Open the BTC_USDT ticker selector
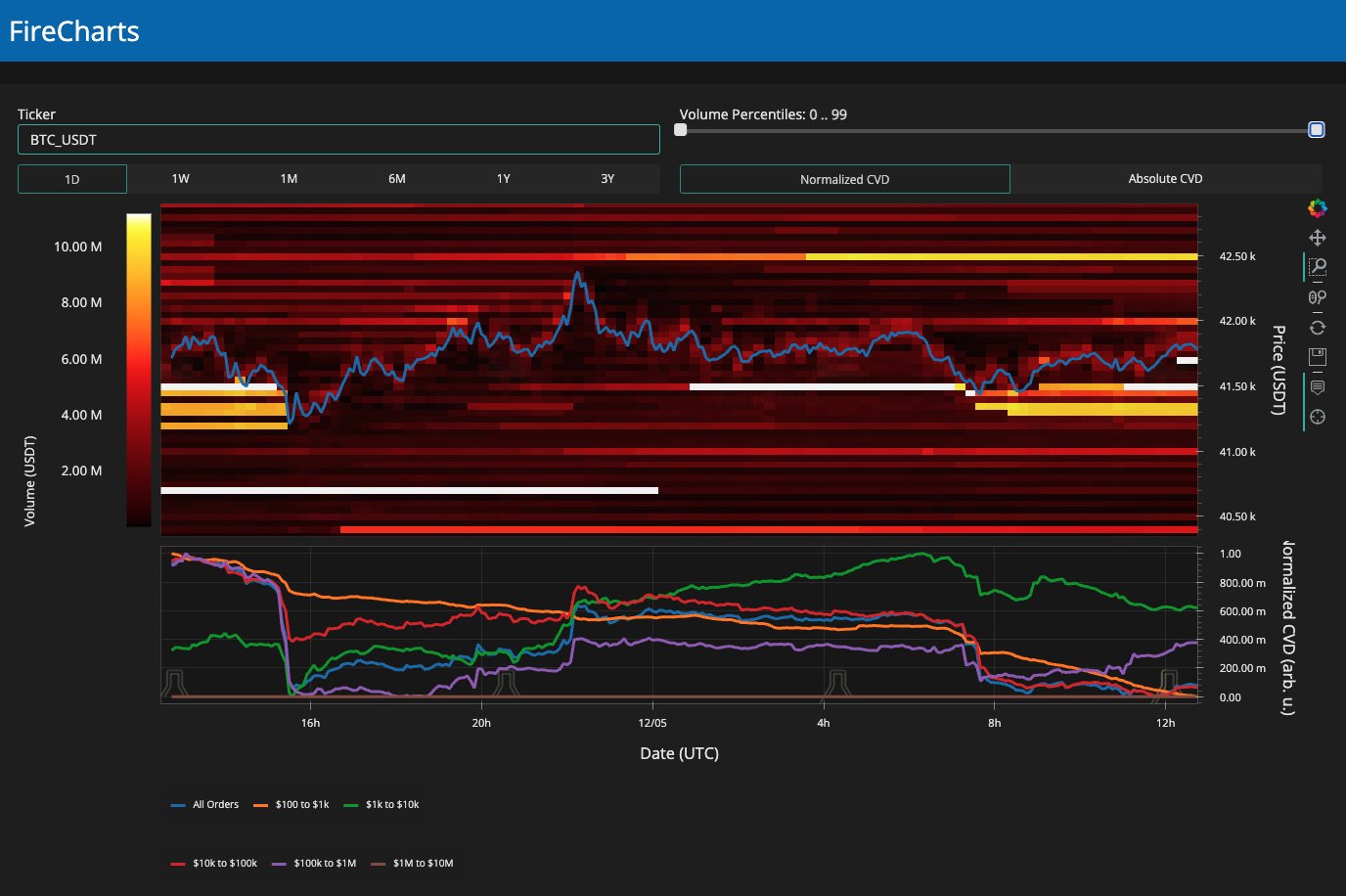The image size is (1346, 896). 338,140
